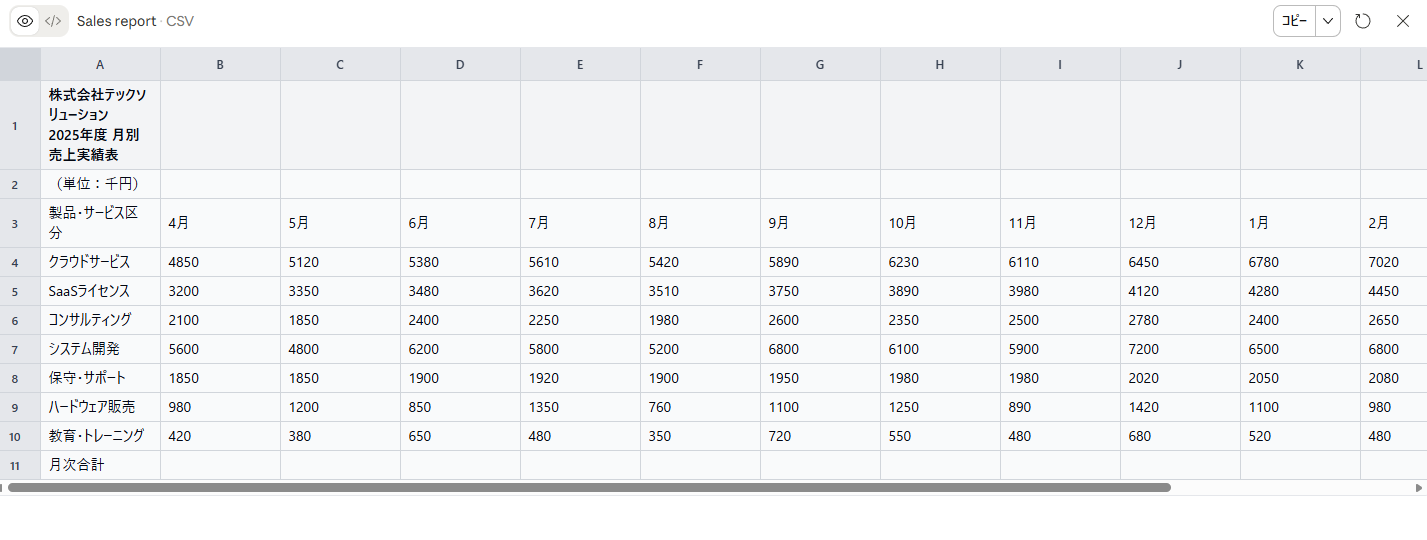The width and height of the screenshot is (1427, 540).
Task: Select the ハードウェア販売 row label
Action: [100, 407]
